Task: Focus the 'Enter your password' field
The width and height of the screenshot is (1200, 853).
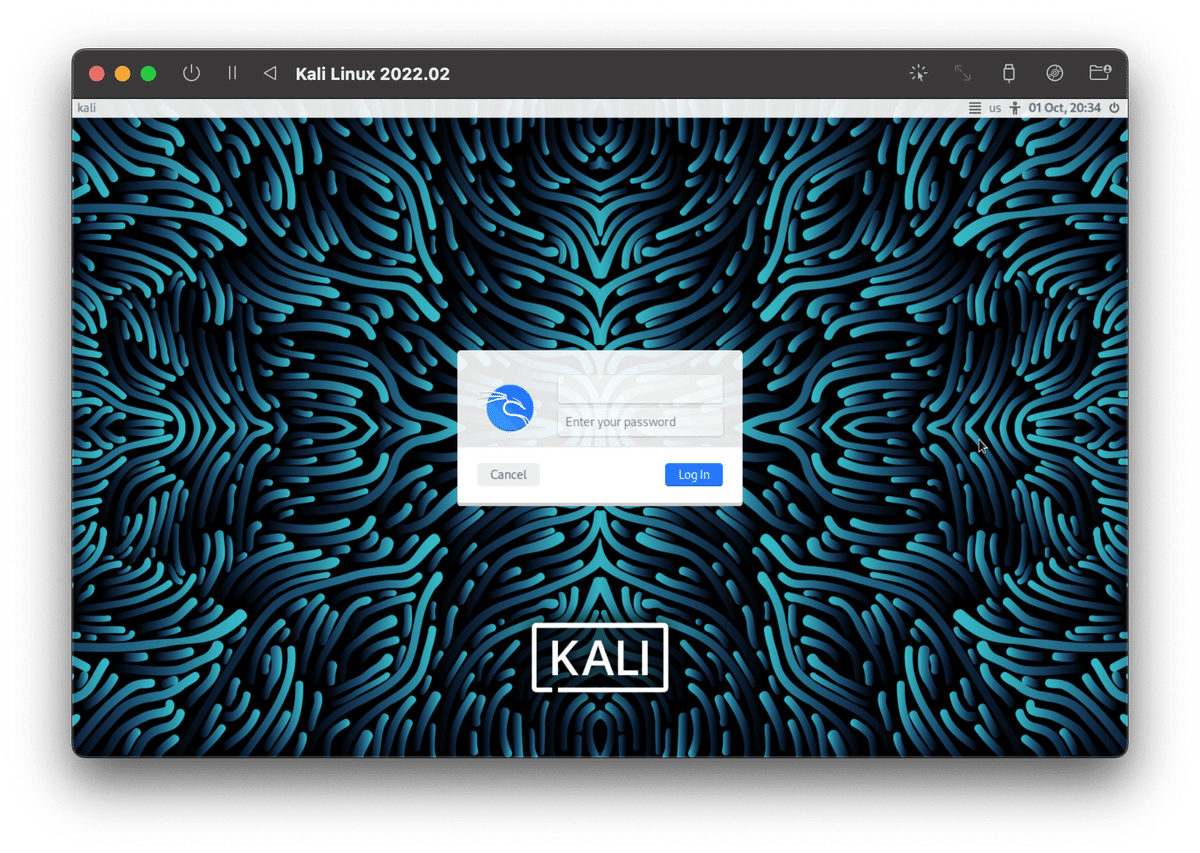Action: [x=640, y=422]
